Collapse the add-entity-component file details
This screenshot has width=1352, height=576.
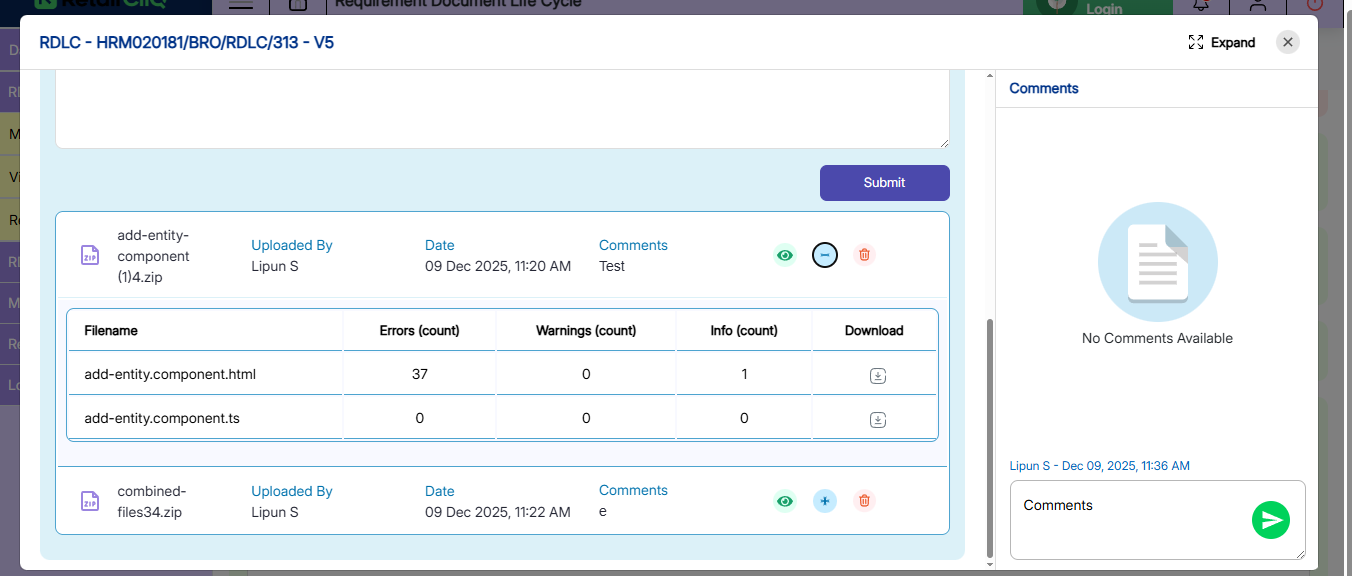(x=825, y=255)
